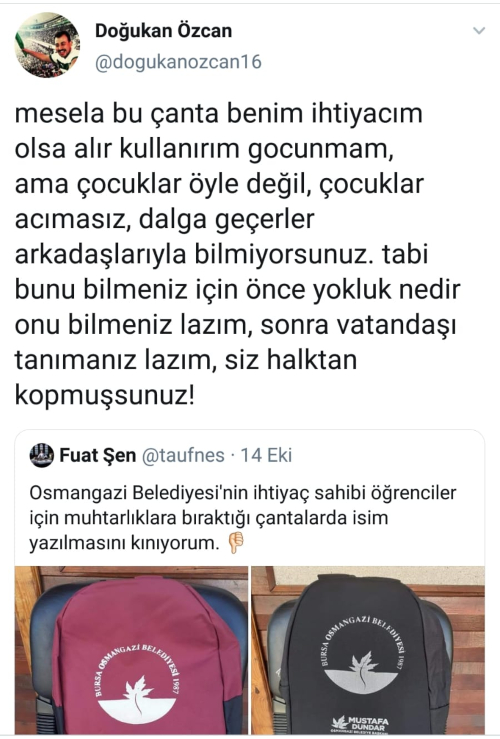The image size is (500, 739).
Task: Open the Fuat Şen name in quoted tweet
Action: point(98,455)
